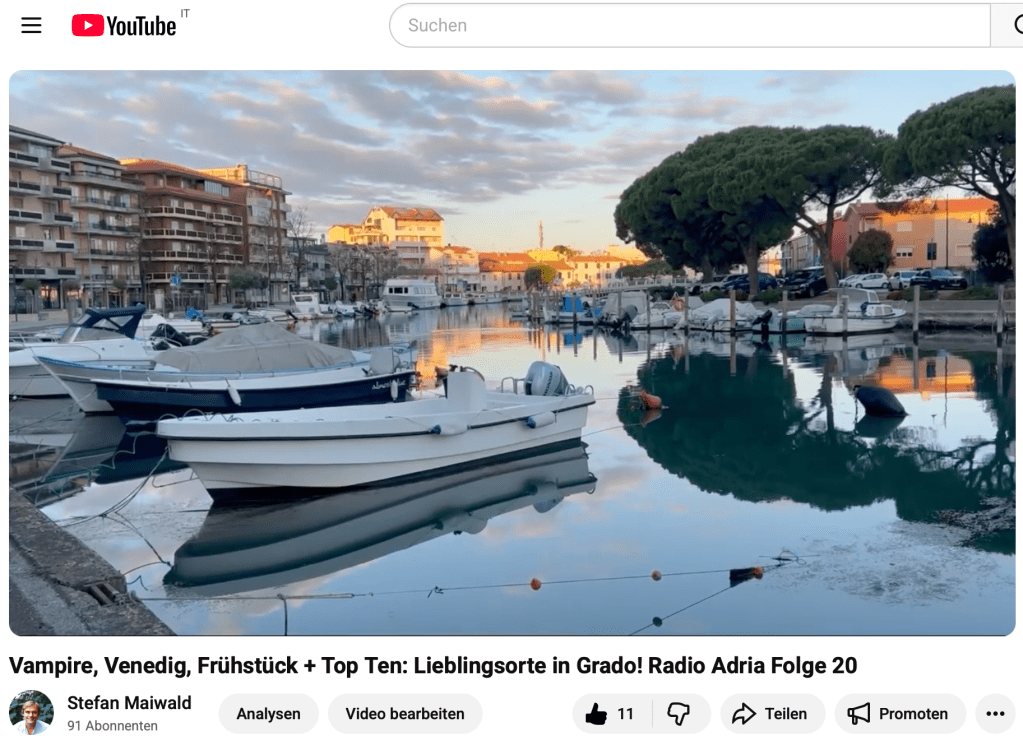Go to YouTube home via red logo

click(x=124, y=25)
